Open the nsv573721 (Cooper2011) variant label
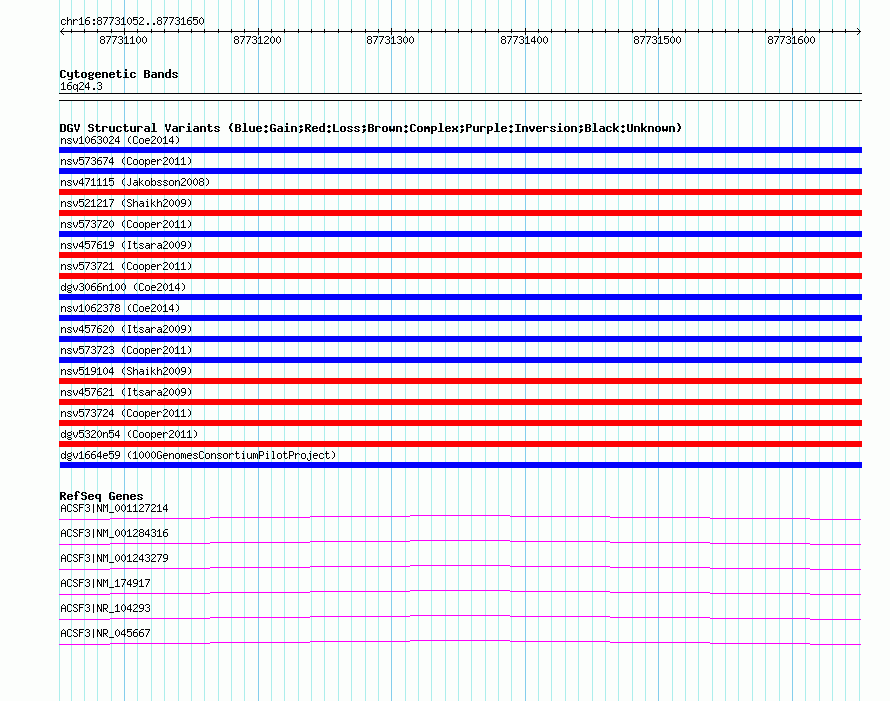This screenshot has width=890, height=701. click(126, 266)
